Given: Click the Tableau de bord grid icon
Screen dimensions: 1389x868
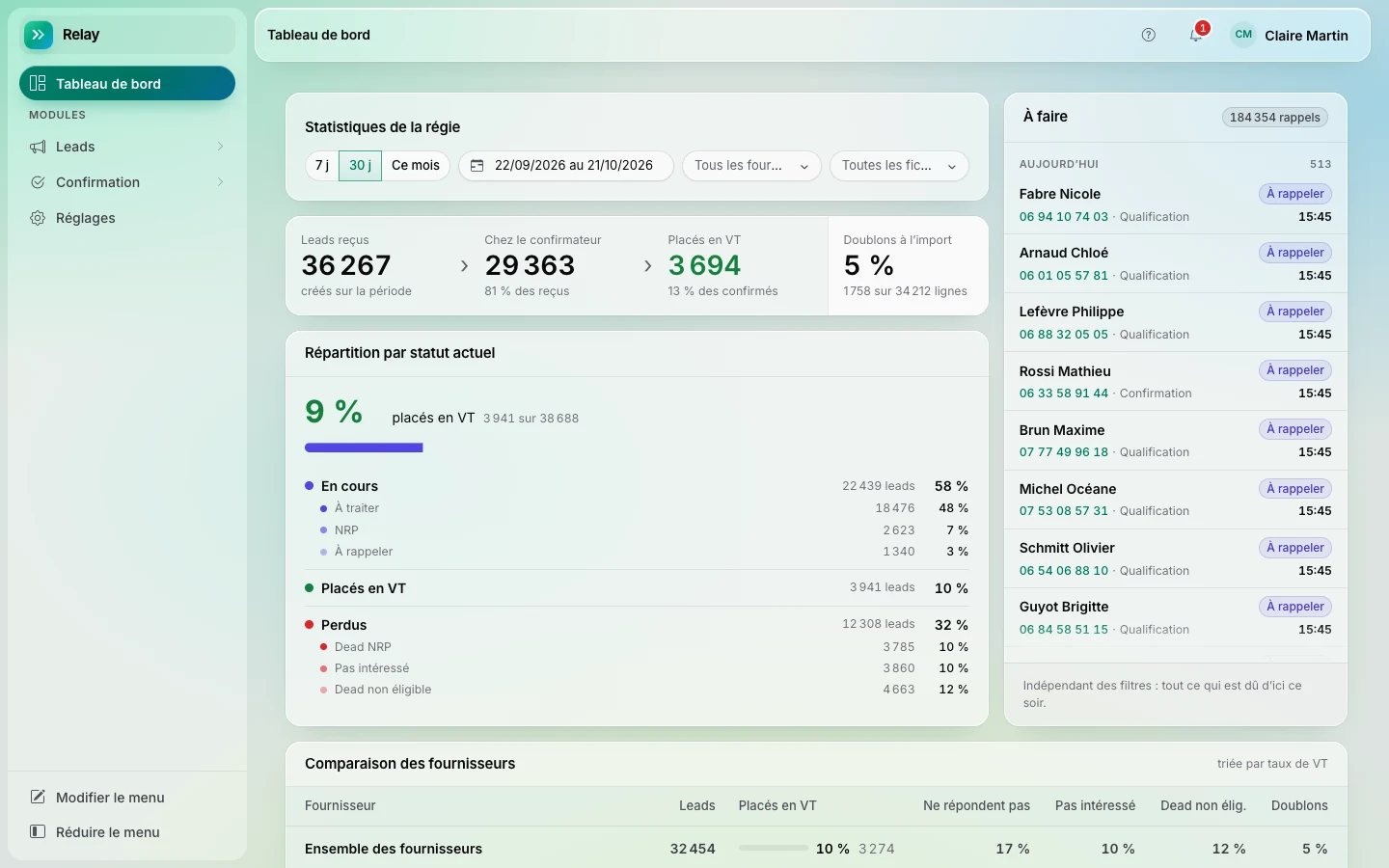Looking at the screenshot, I should click(x=38, y=84).
